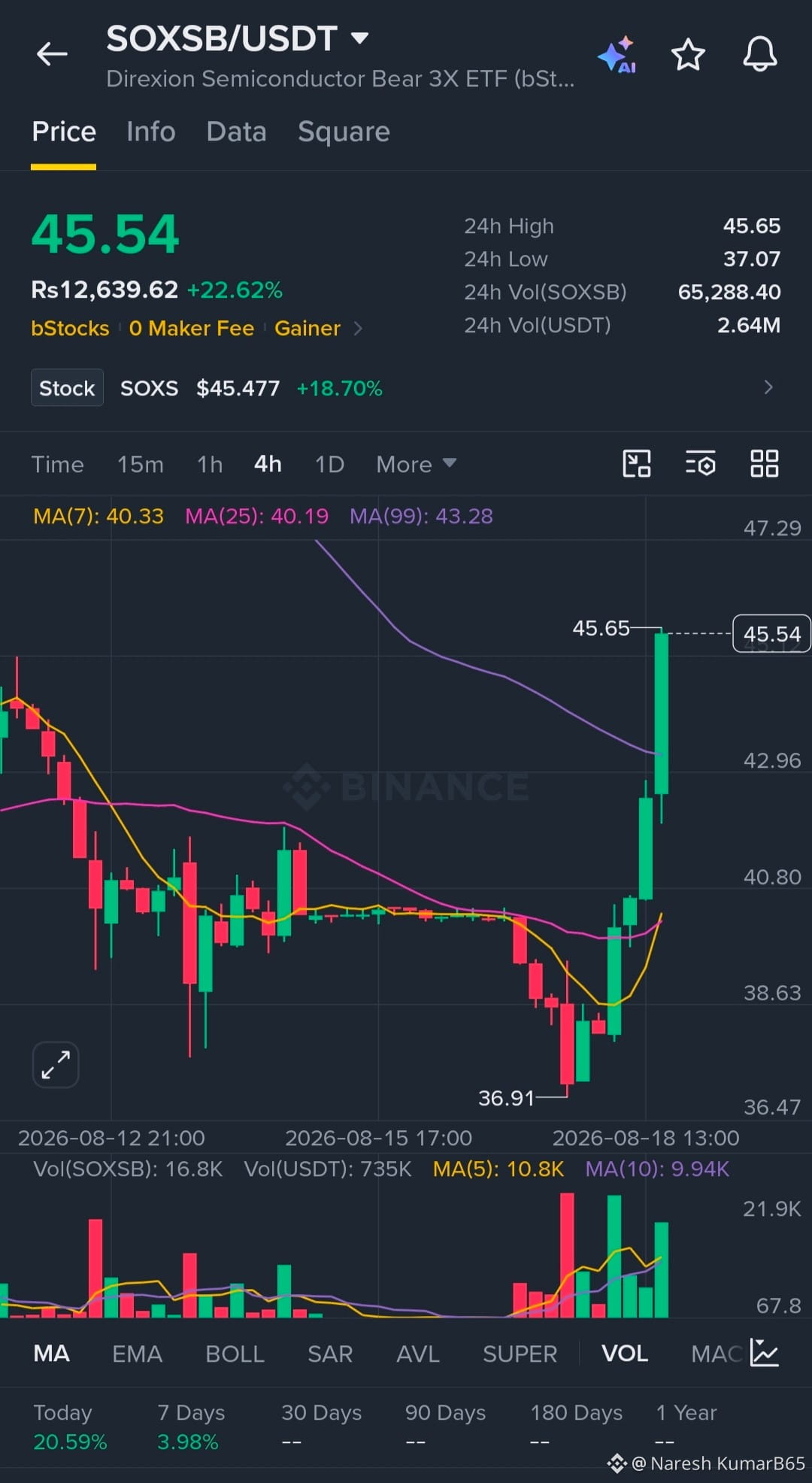Switch to the Data tab
The width and height of the screenshot is (812, 1483).
236,132
